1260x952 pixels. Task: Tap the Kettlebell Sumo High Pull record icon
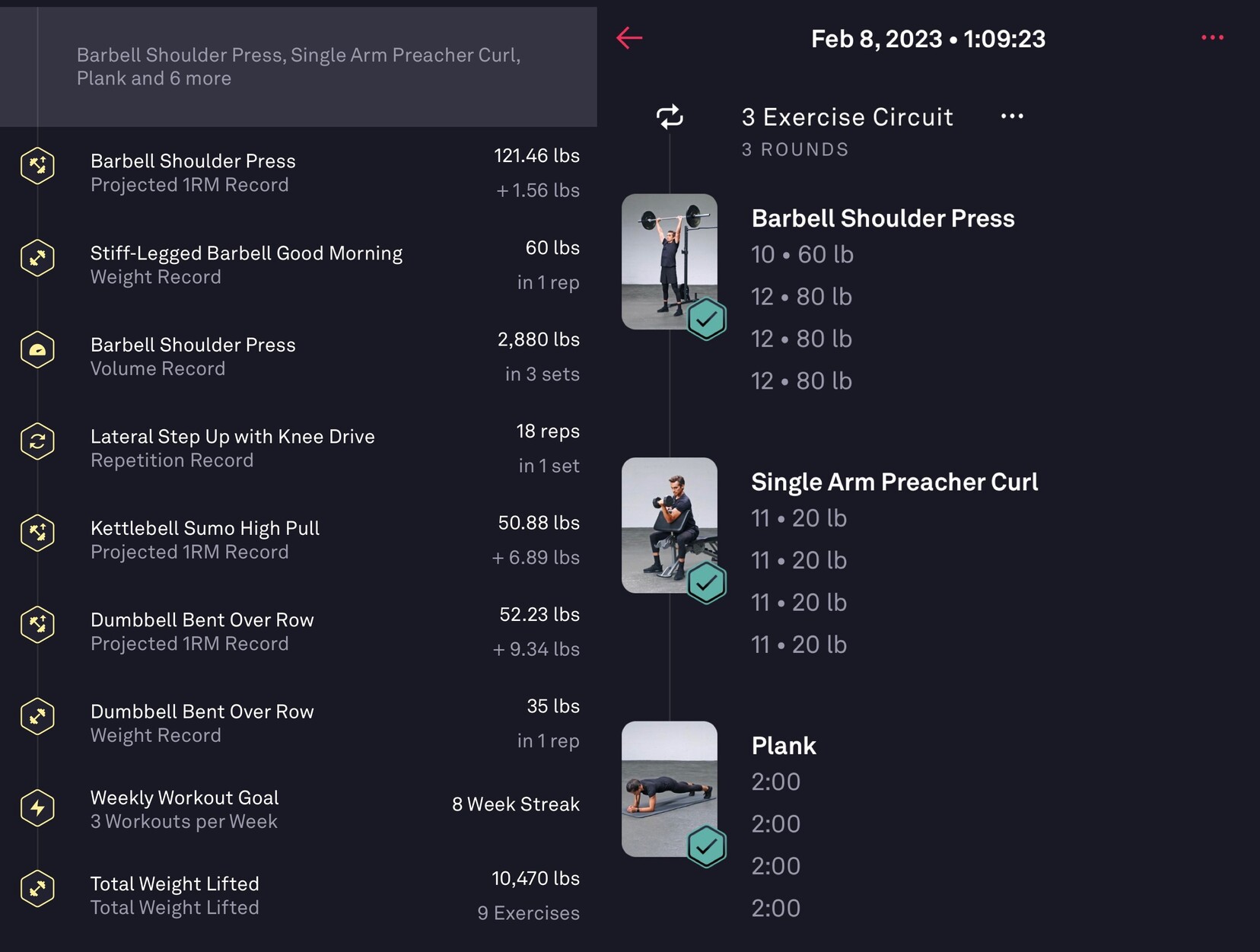[37, 533]
